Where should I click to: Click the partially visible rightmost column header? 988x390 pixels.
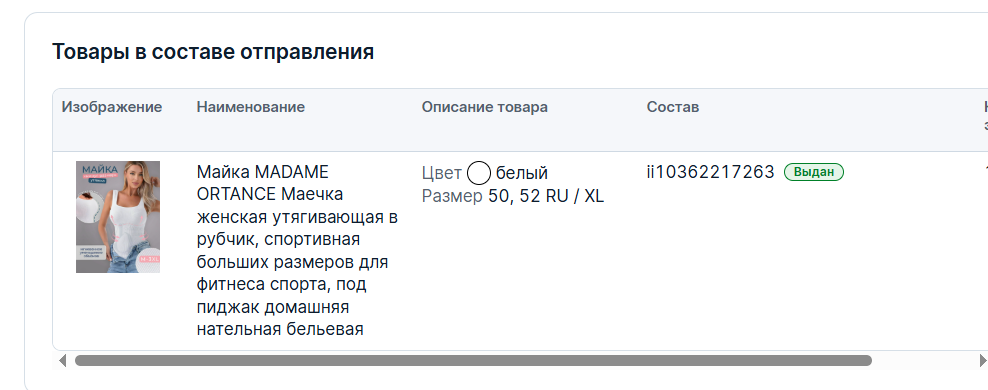point(985,115)
